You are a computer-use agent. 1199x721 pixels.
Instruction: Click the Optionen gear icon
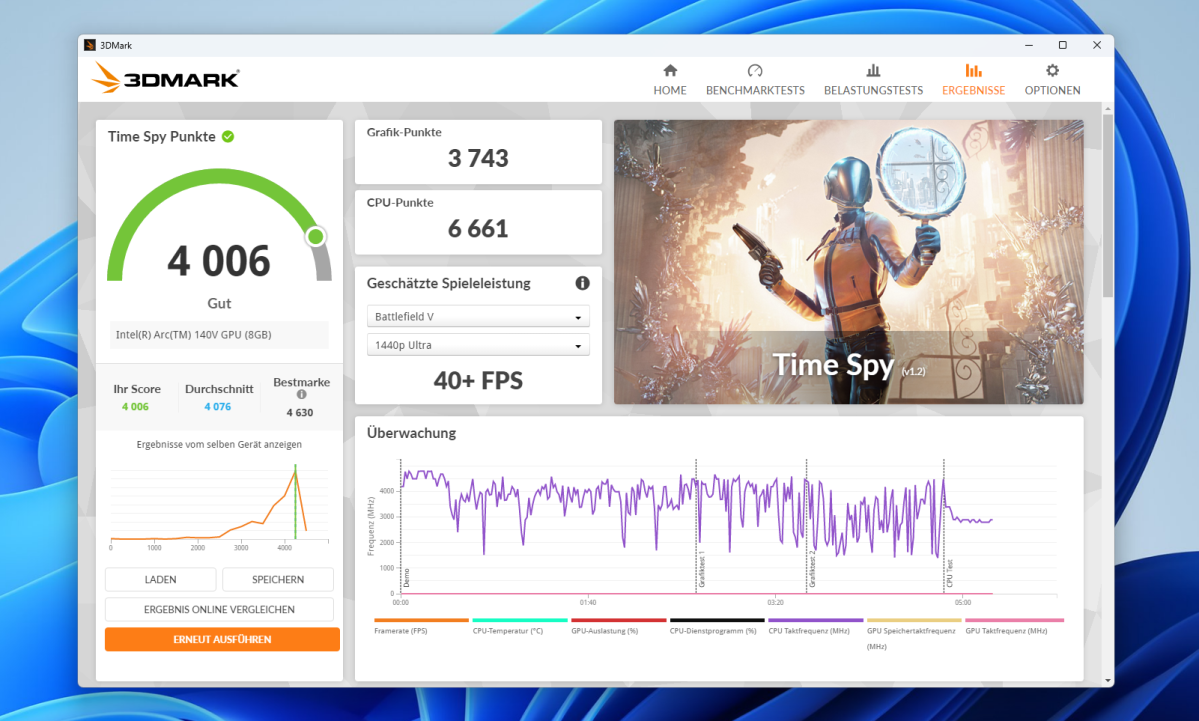point(1052,71)
